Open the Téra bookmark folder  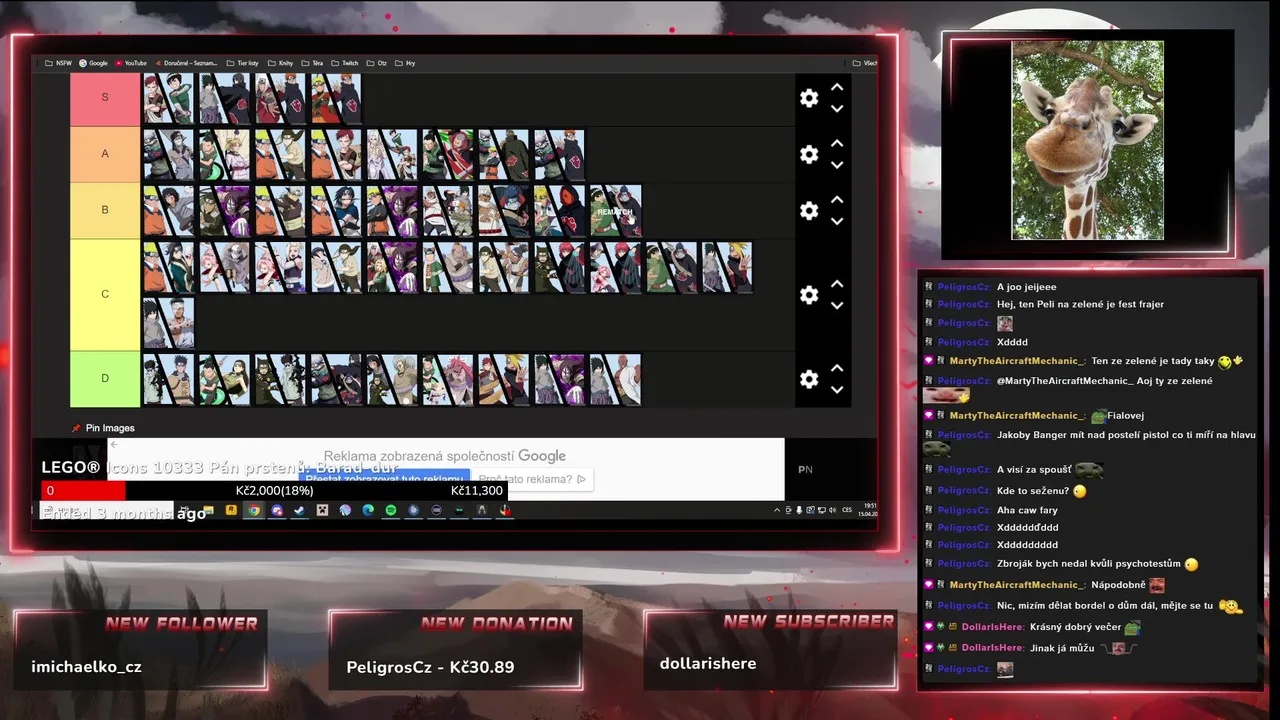(313, 63)
